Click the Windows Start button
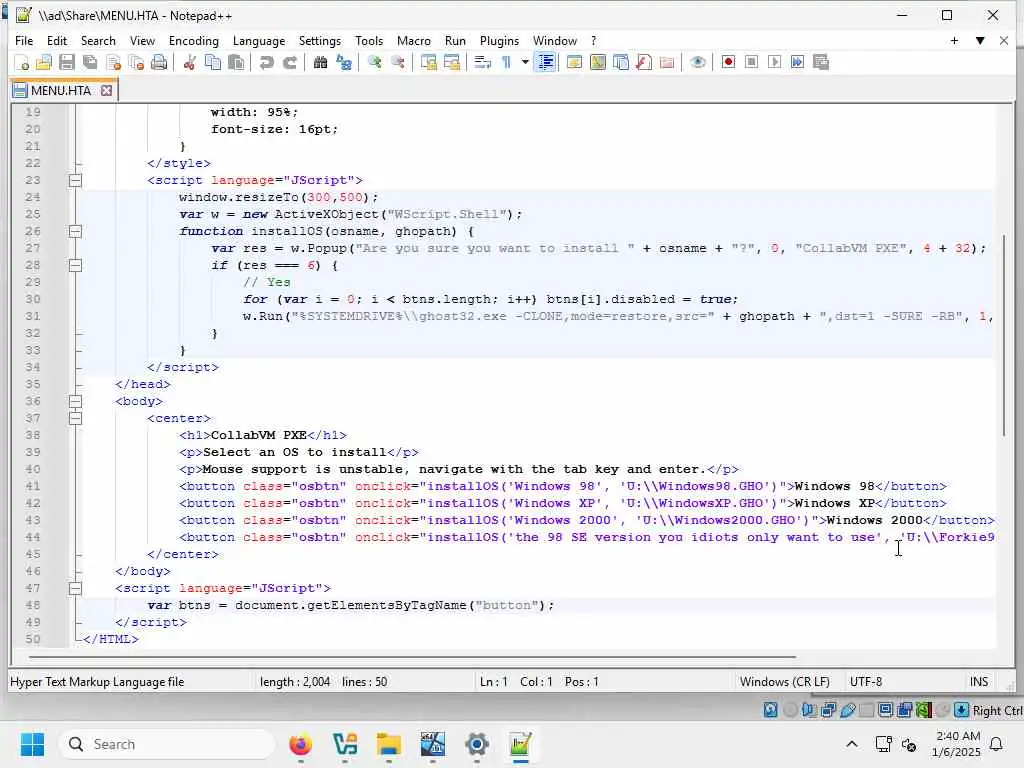Image resolution: width=1024 pixels, height=768 pixels. coord(32,744)
